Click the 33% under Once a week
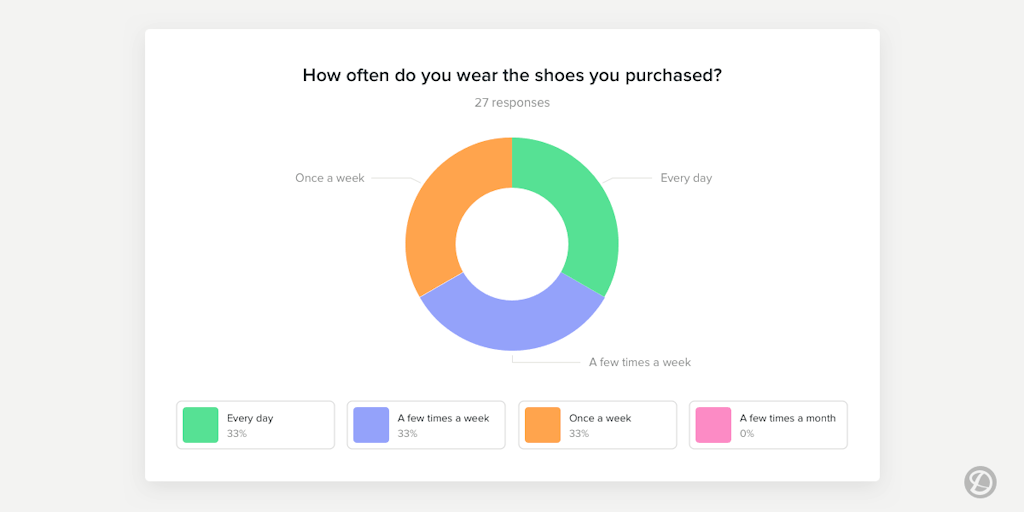This screenshot has width=1024, height=512. [579, 434]
